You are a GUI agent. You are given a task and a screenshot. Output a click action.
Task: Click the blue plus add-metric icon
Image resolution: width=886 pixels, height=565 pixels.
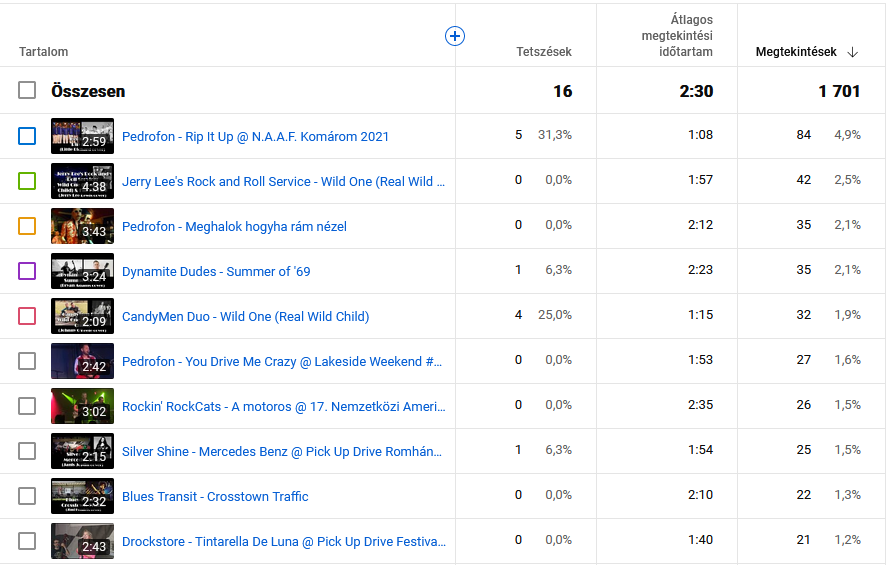(x=454, y=36)
